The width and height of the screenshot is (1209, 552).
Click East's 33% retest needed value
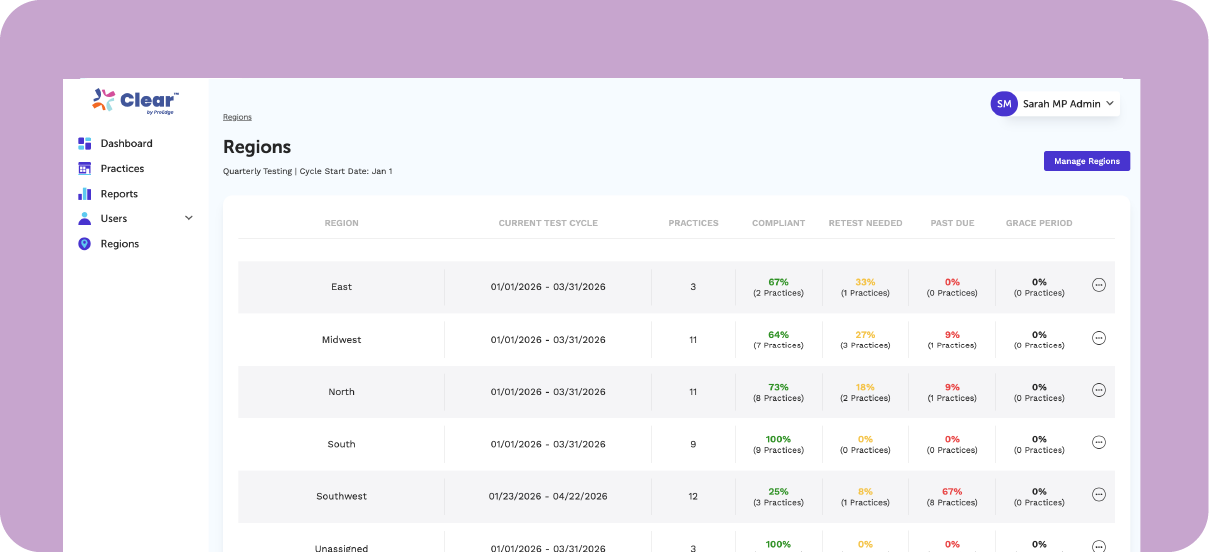pos(865,282)
